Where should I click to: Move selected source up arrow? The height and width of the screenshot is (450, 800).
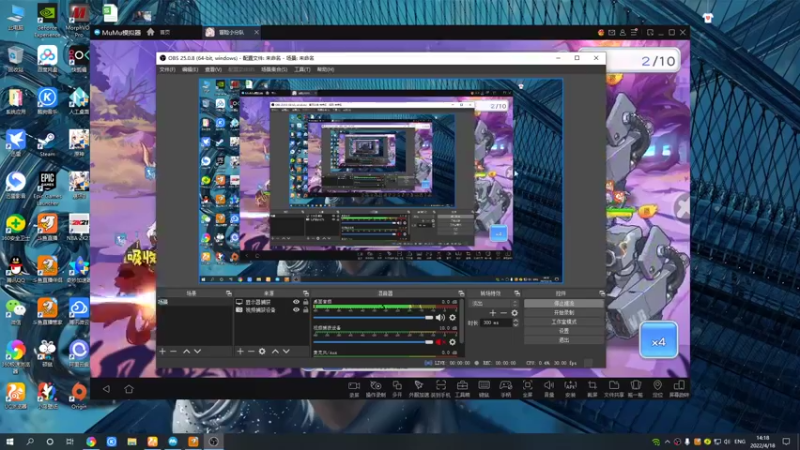click(275, 352)
